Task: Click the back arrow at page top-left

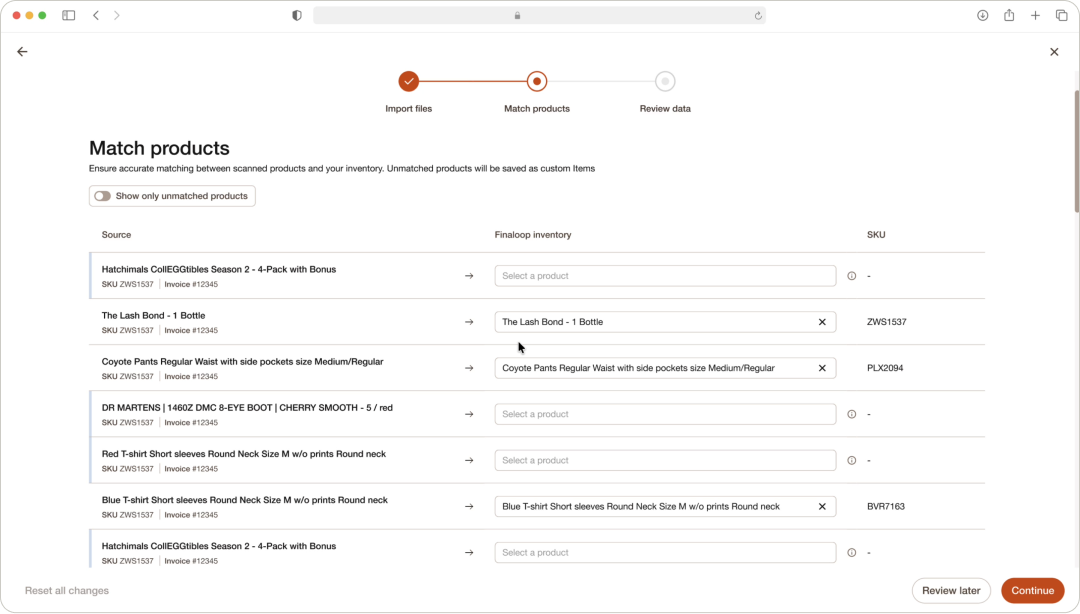Action: (22, 52)
